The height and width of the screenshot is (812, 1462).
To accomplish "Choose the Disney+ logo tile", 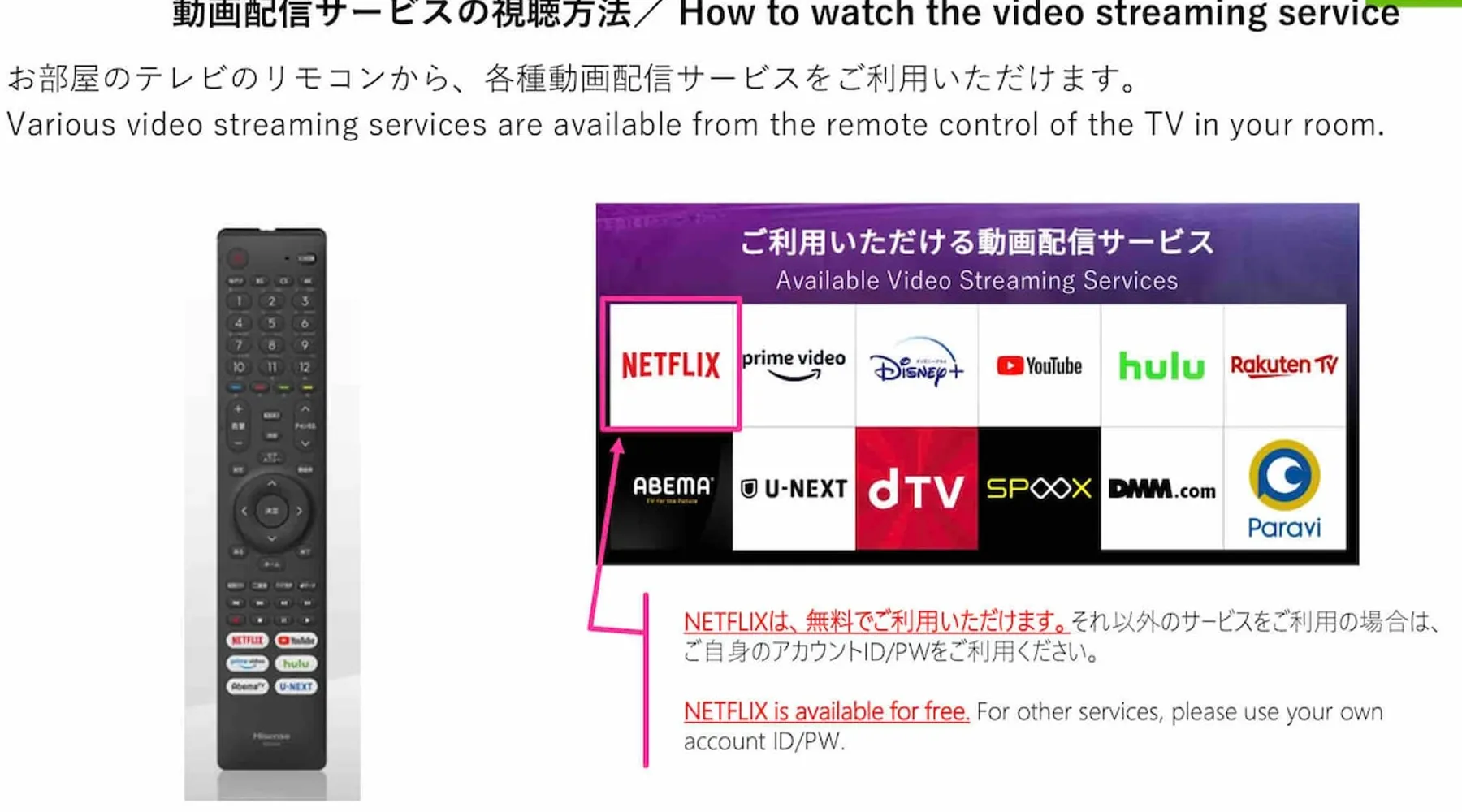I will pos(916,365).
